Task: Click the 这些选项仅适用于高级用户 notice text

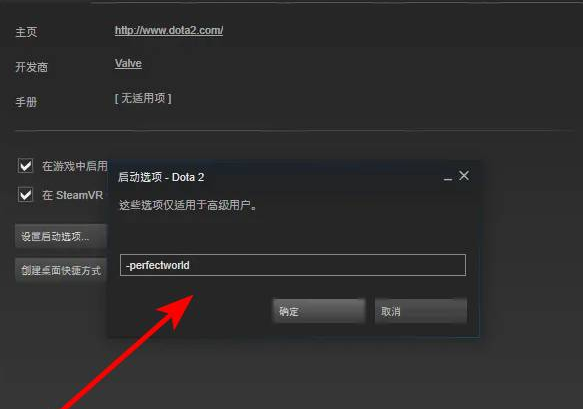Action: click(x=188, y=205)
